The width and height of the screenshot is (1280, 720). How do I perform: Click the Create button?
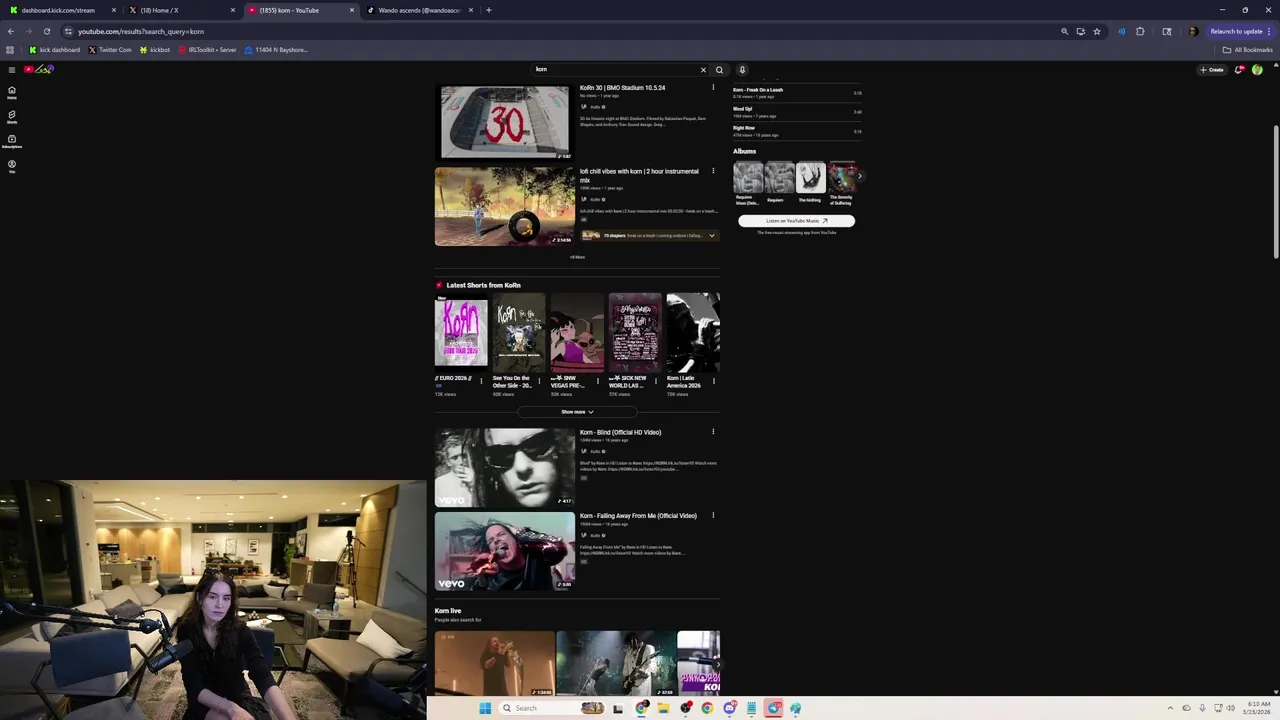click(x=1212, y=70)
